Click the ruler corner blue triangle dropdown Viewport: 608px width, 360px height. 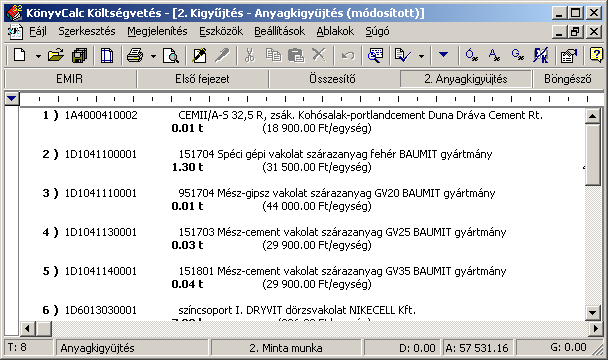point(12,99)
